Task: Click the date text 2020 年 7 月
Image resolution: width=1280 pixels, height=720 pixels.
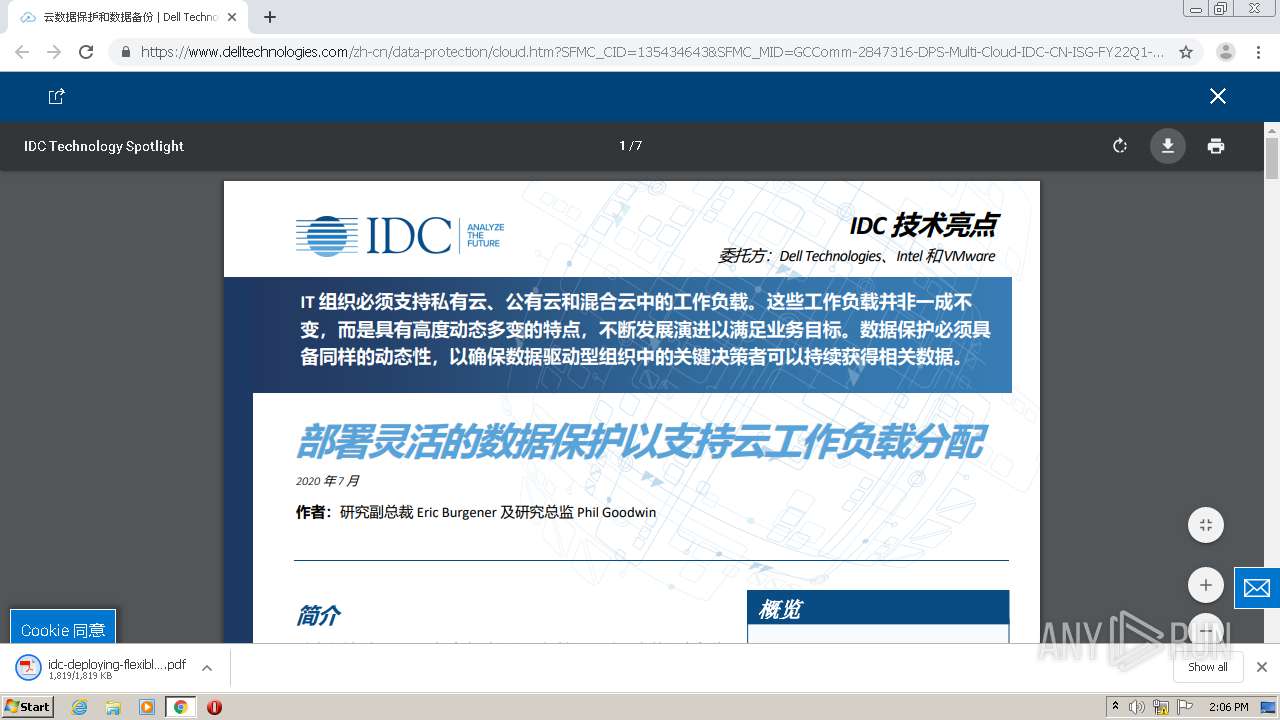Action: tap(327, 481)
